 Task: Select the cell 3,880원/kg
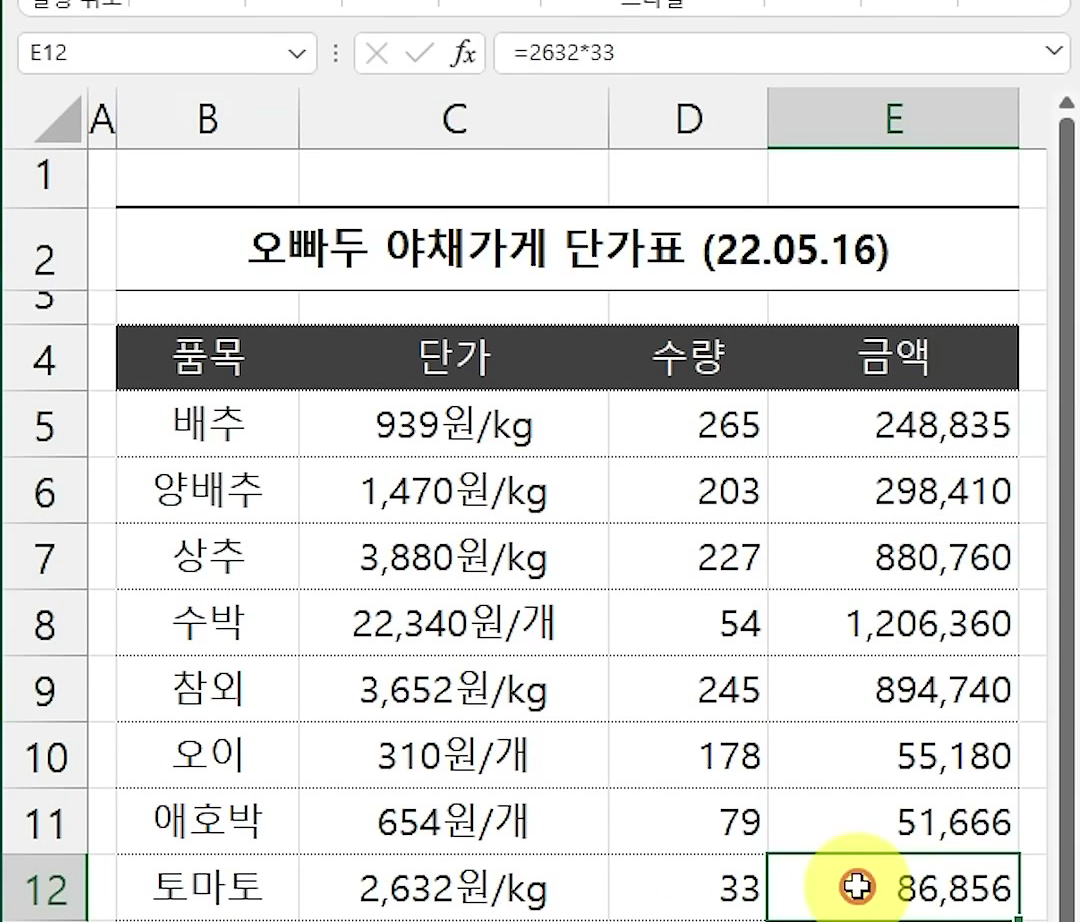point(454,556)
